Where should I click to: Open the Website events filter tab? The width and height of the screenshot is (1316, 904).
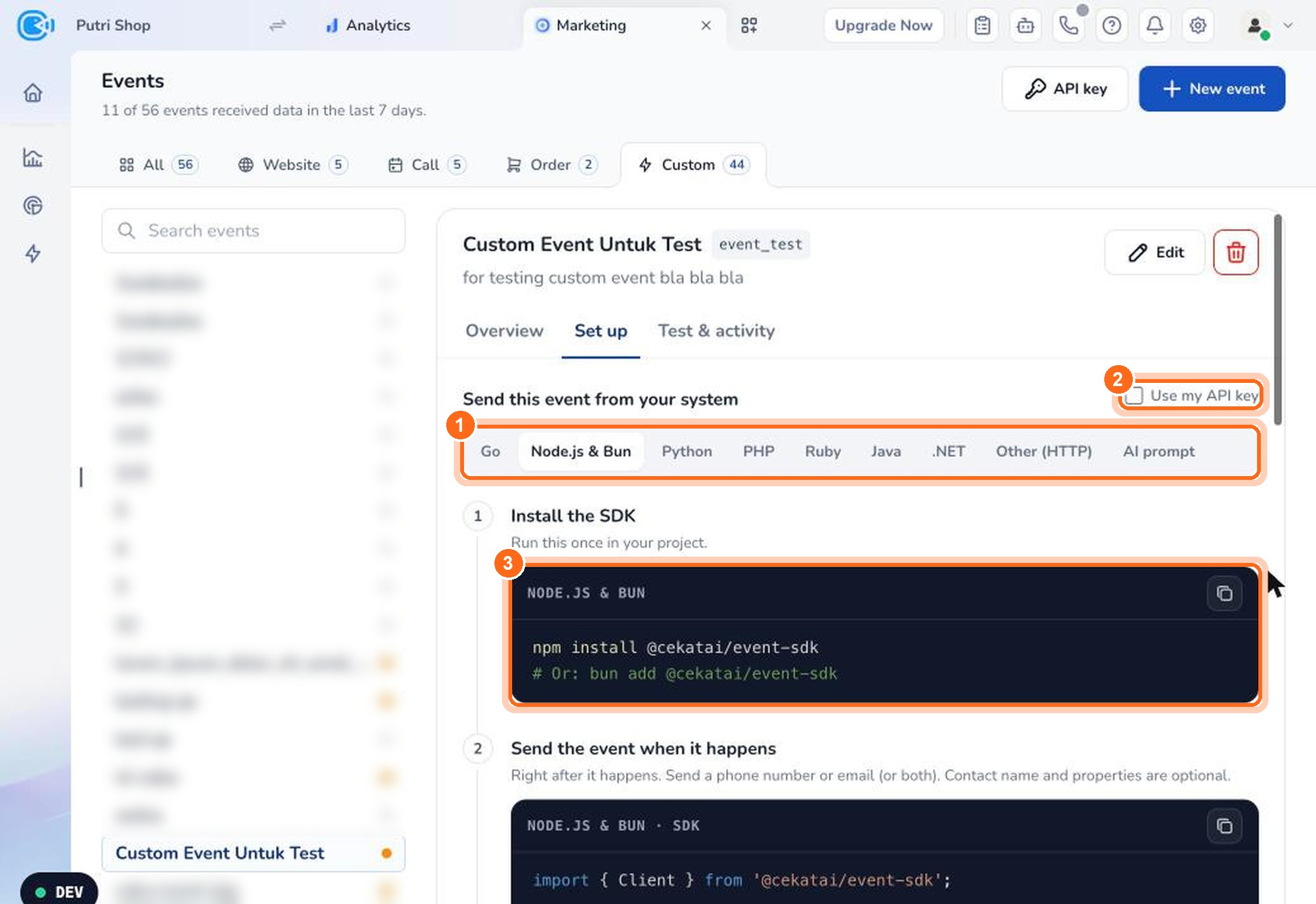pyautogui.click(x=292, y=165)
